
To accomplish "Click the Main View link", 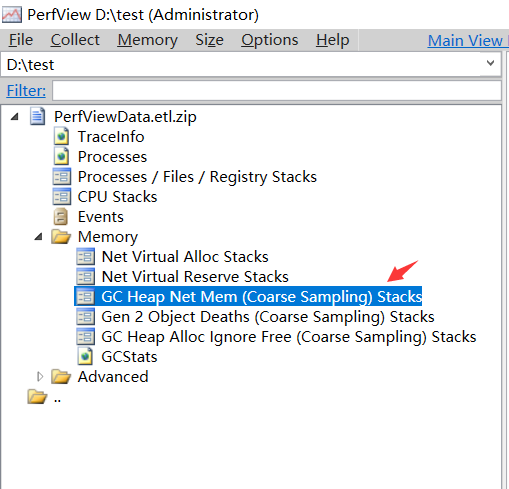I will (465, 41).
